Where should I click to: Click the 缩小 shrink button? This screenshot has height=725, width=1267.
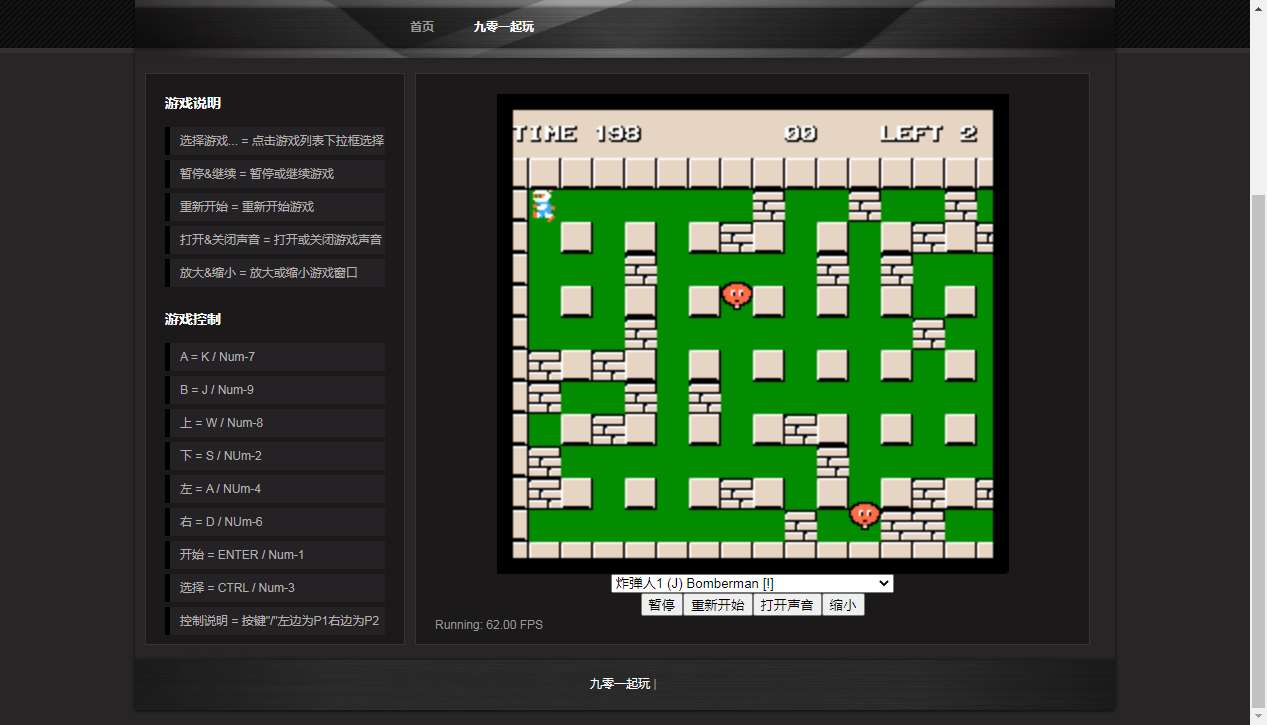click(x=843, y=605)
